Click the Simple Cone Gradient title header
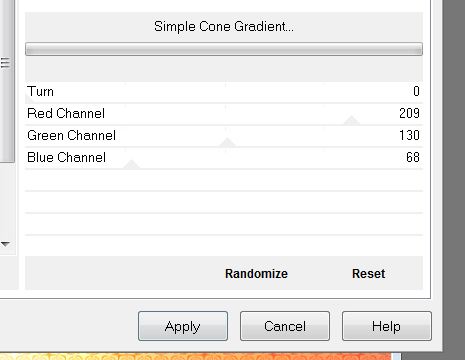This screenshot has height=360, width=465. 224,26
